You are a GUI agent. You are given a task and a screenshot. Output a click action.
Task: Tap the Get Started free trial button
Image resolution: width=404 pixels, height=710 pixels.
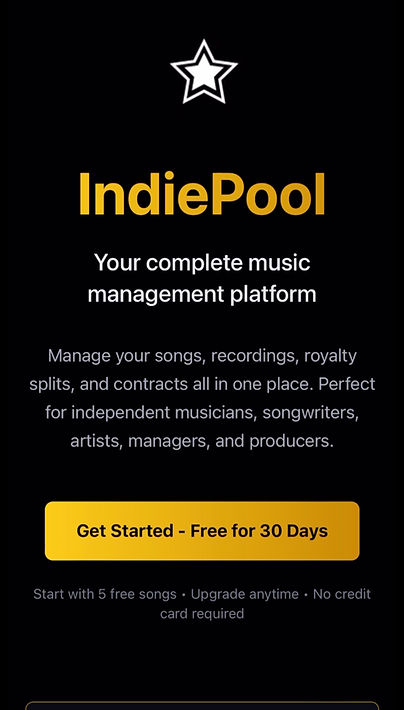click(202, 531)
